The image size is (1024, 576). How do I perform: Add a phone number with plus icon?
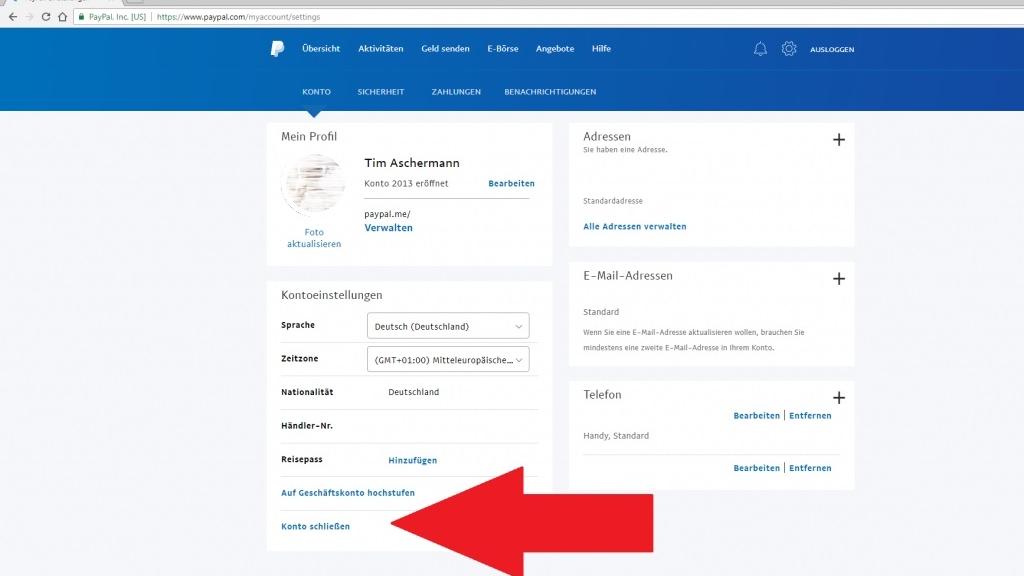tap(839, 398)
